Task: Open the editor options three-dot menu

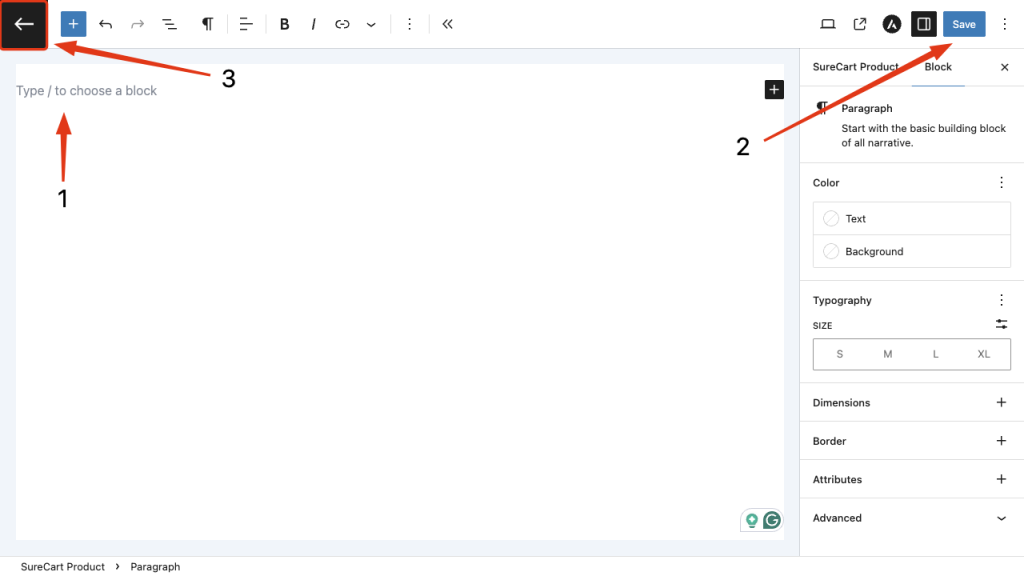Action: tap(1005, 24)
